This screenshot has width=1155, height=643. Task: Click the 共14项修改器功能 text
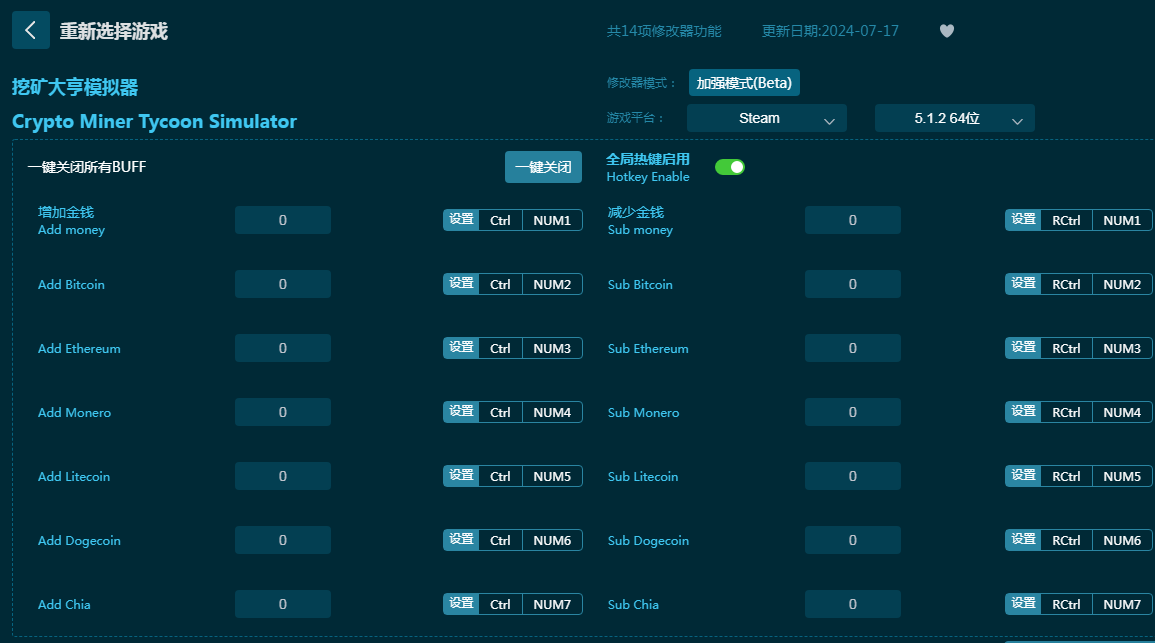pyautogui.click(x=664, y=31)
